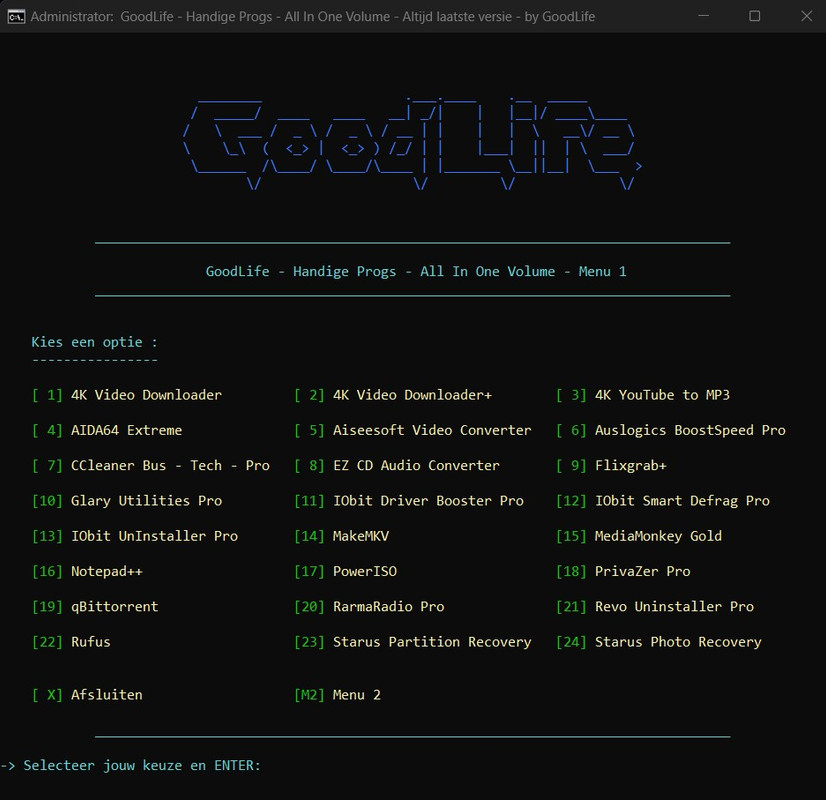Click the console window icon in title bar
Viewport: 826px width, 800px height.
(16, 16)
